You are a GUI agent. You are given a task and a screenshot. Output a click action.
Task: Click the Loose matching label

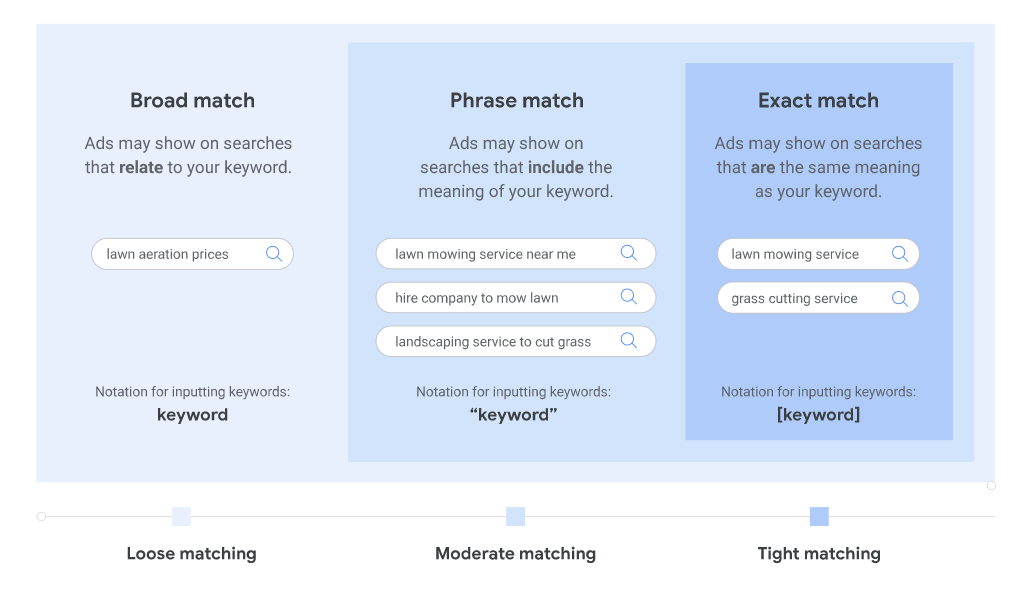point(191,553)
